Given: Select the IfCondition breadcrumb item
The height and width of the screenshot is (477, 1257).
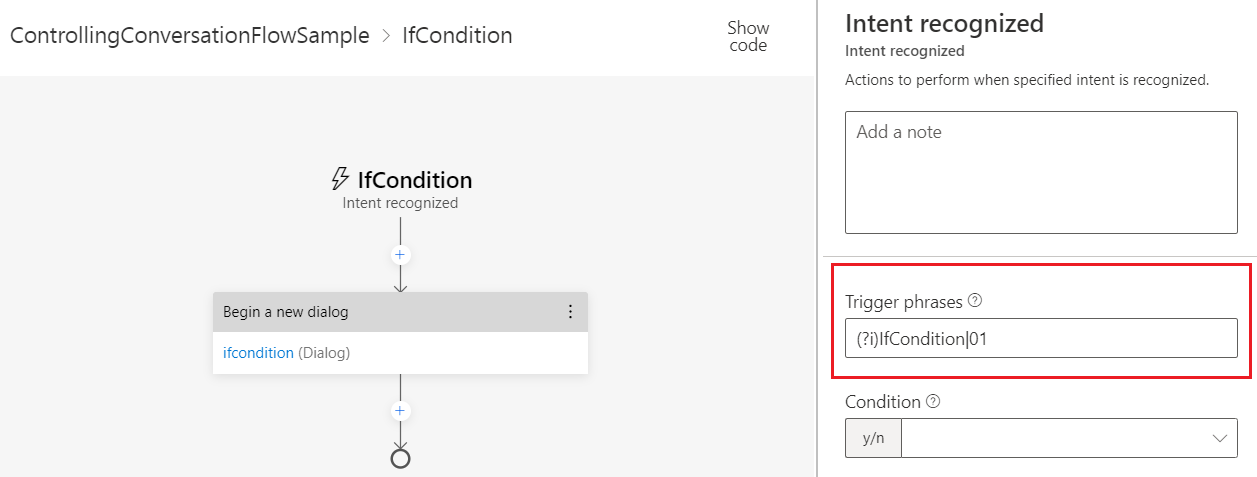Looking at the screenshot, I should [x=457, y=36].
